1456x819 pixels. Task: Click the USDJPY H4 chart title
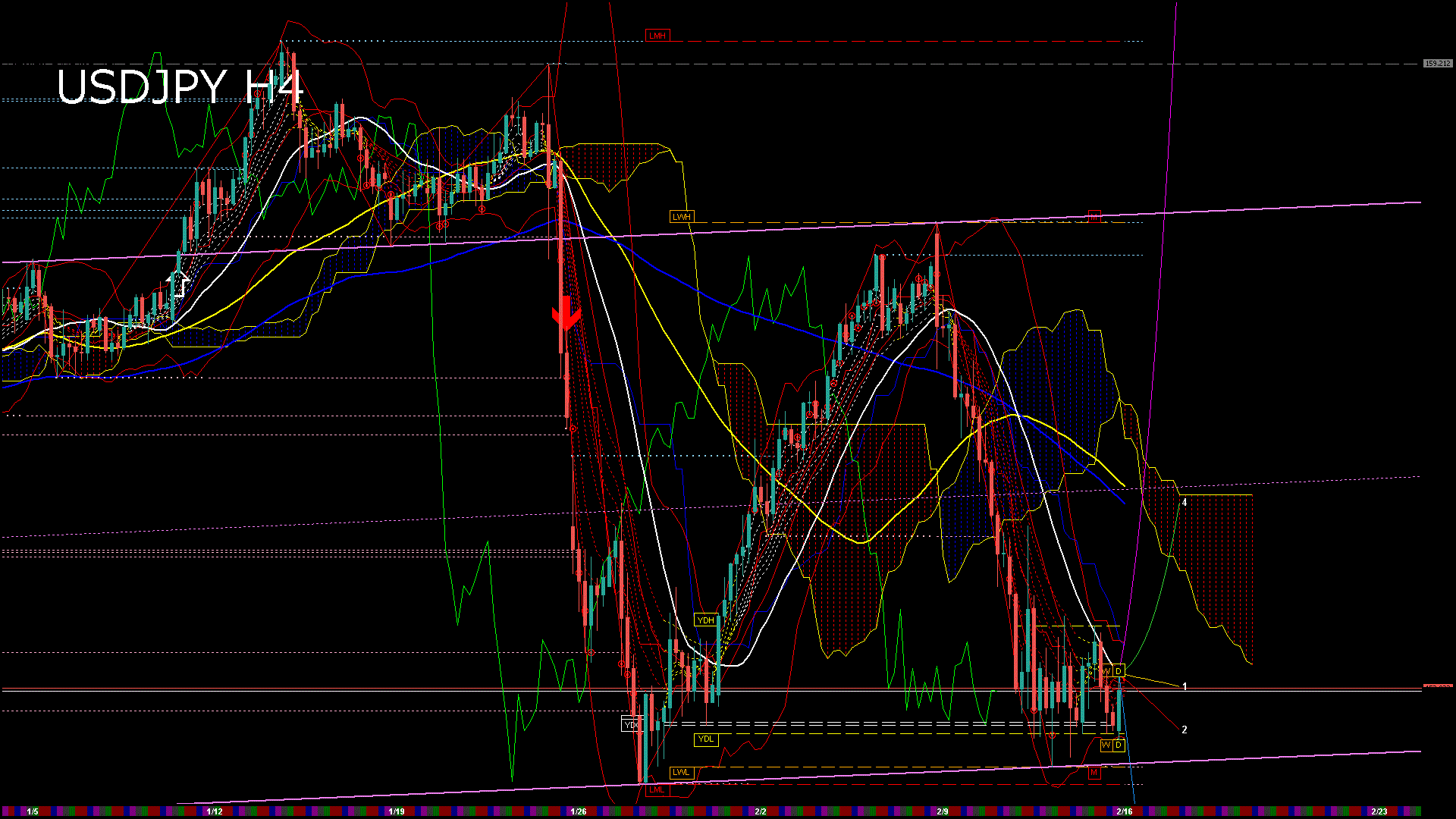182,87
